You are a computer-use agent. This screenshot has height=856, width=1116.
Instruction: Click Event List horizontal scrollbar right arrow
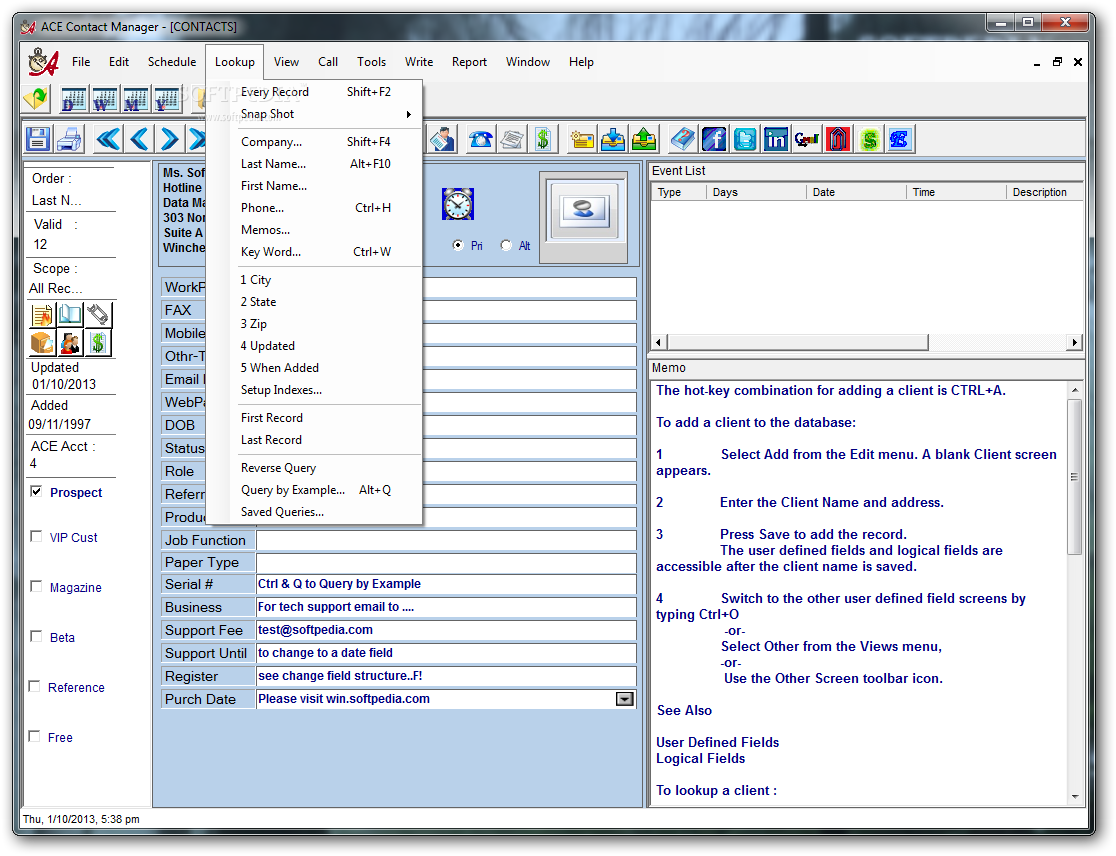[1074, 343]
